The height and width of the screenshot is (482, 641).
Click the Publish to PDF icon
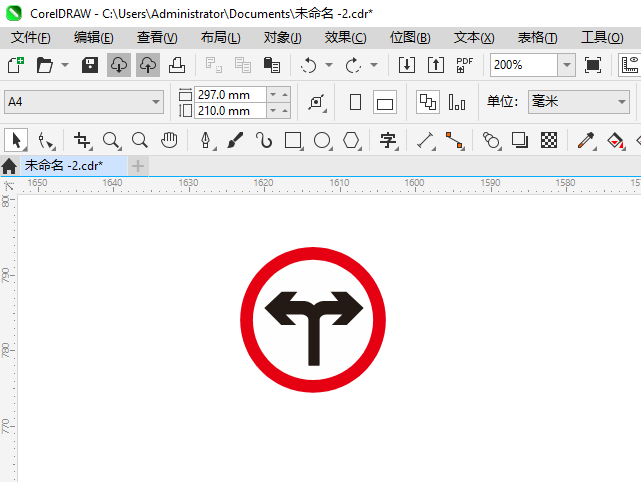(465, 65)
